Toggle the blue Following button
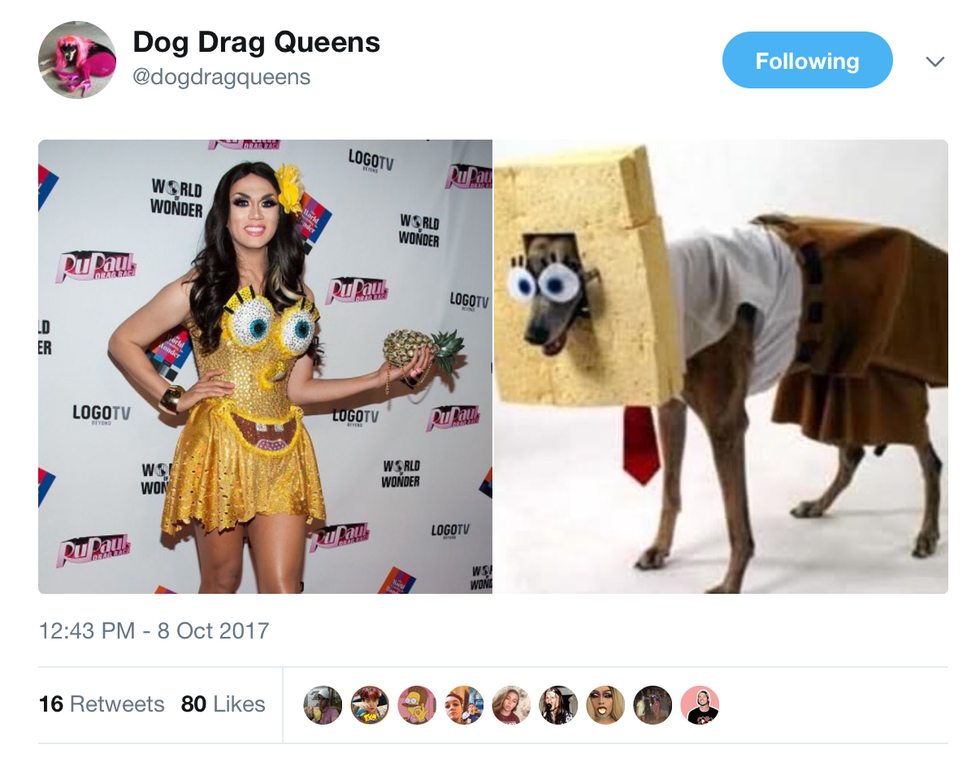The width and height of the screenshot is (980, 757). point(807,60)
